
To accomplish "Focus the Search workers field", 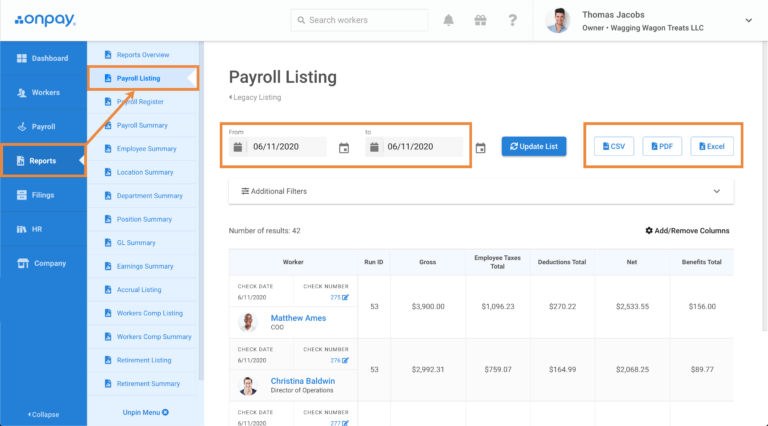I will (x=359, y=20).
